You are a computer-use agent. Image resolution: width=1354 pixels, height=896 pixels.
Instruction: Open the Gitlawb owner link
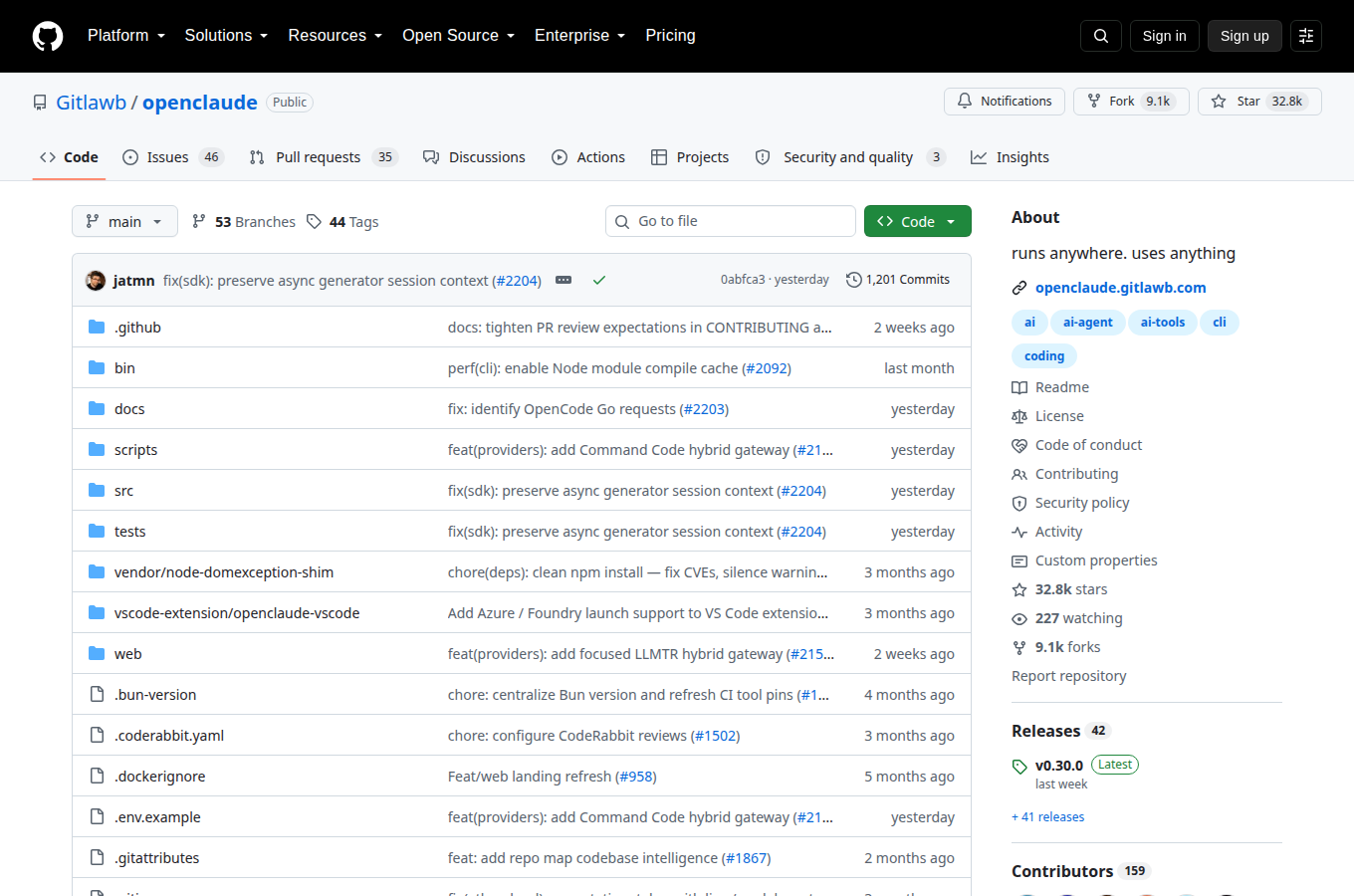(91, 103)
